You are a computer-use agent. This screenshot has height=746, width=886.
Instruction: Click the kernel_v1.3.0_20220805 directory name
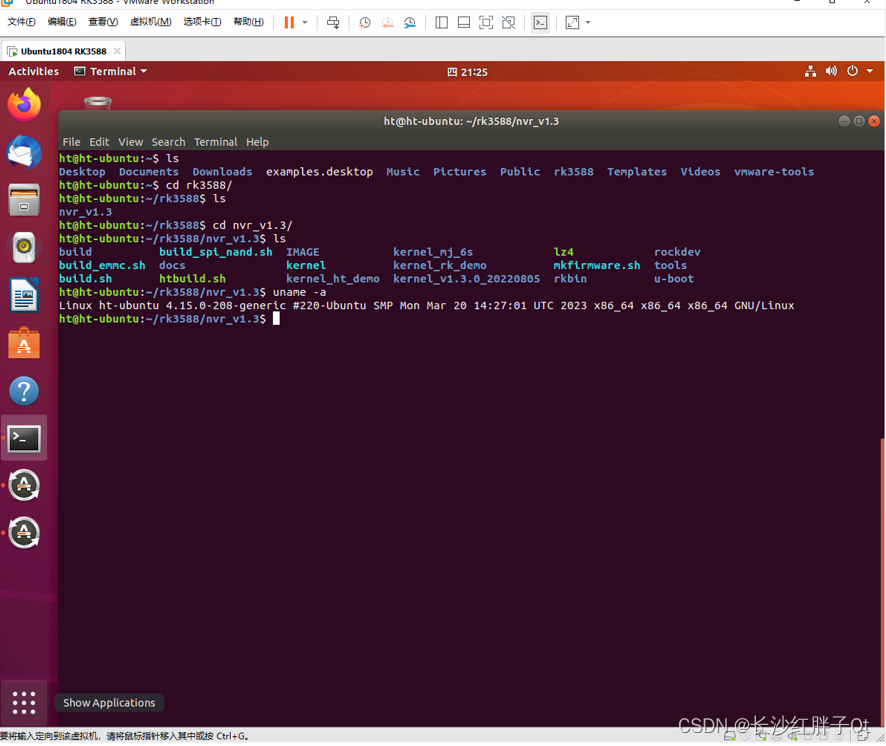466,279
